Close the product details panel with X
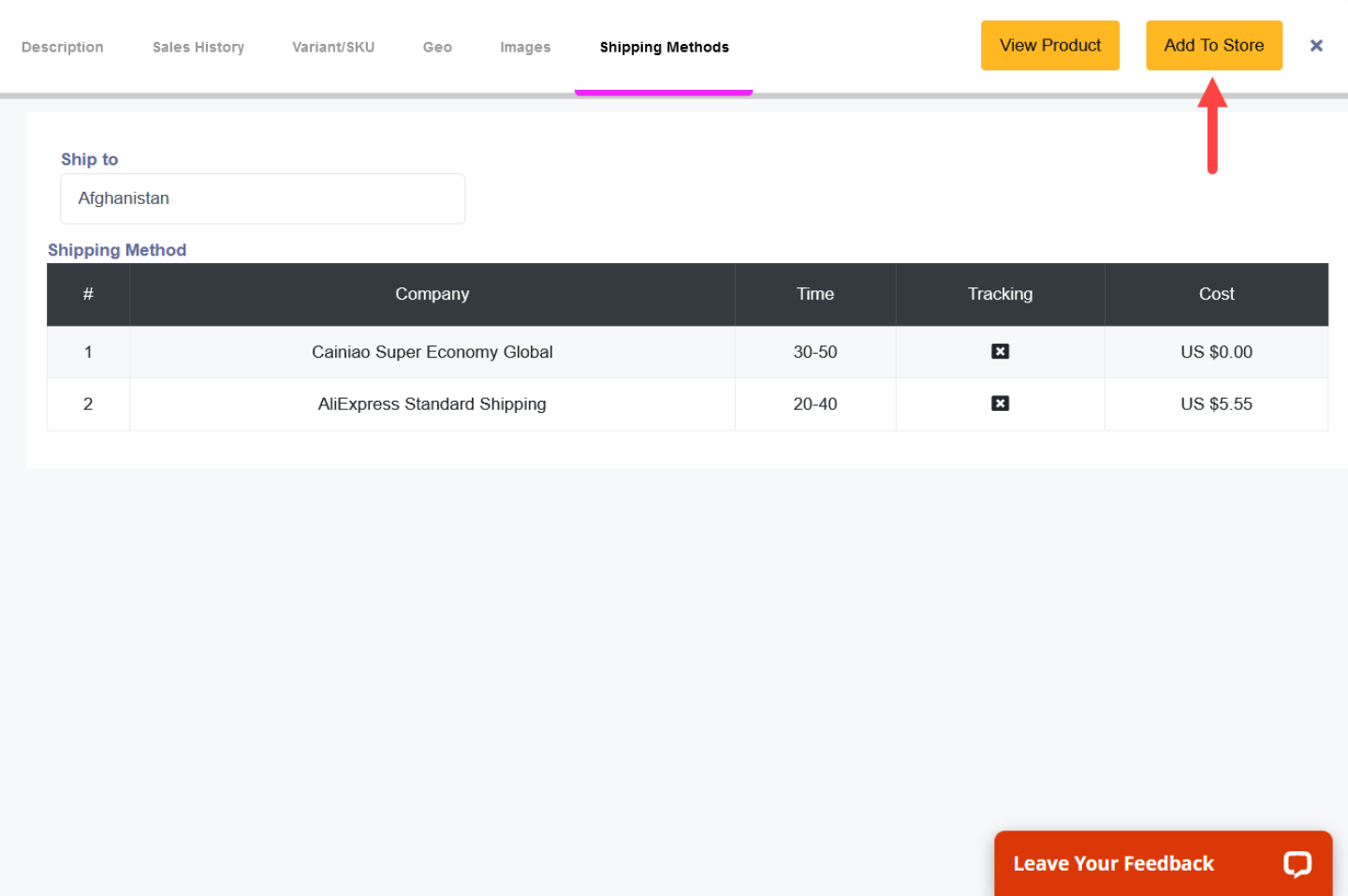The width and height of the screenshot is (1348, 896). [x=1315, y=46]
